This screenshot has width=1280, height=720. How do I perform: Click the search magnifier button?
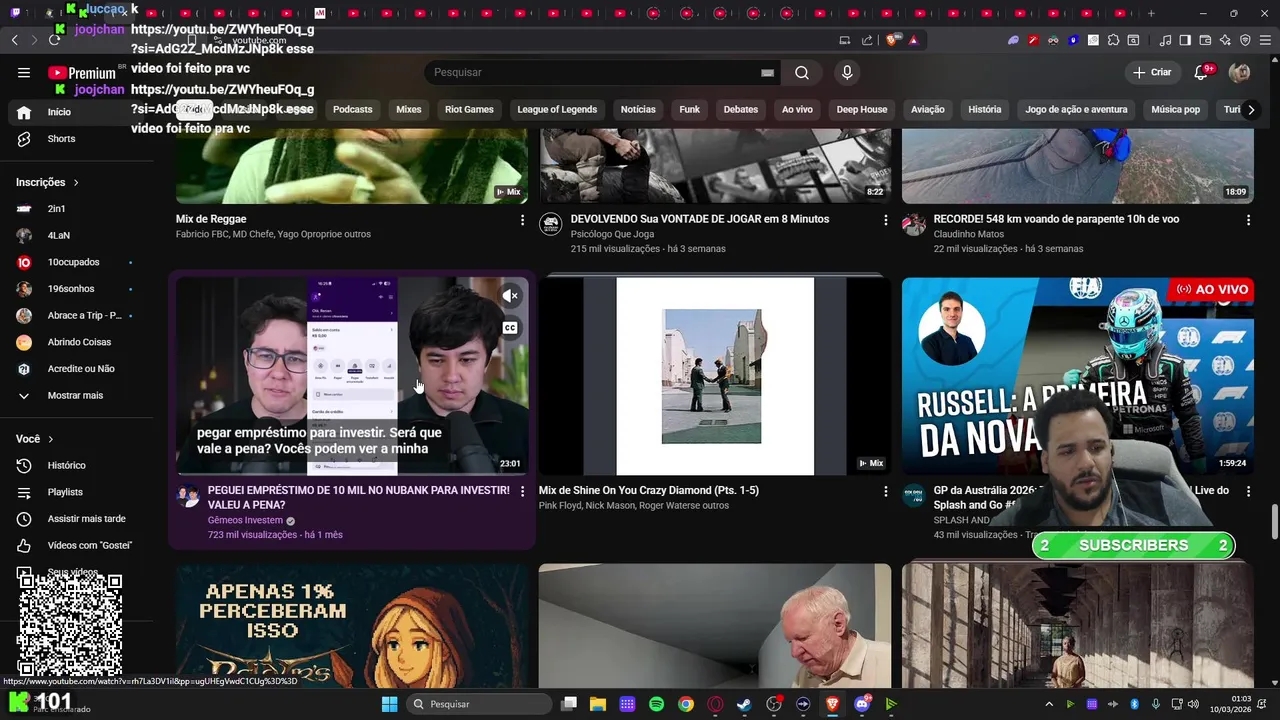802,72
